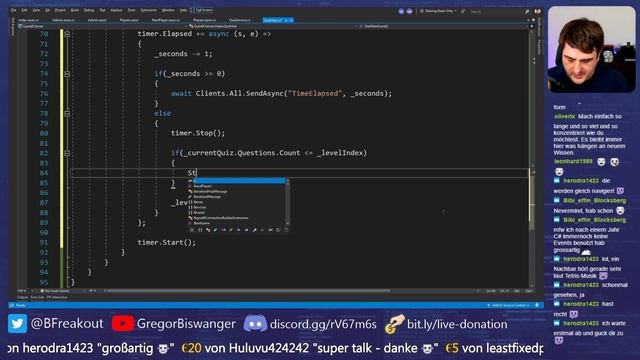Switch to the NewPlayer.razor.cs tab
Viewport: 640px width, 360px height.
tap(165, 20)
